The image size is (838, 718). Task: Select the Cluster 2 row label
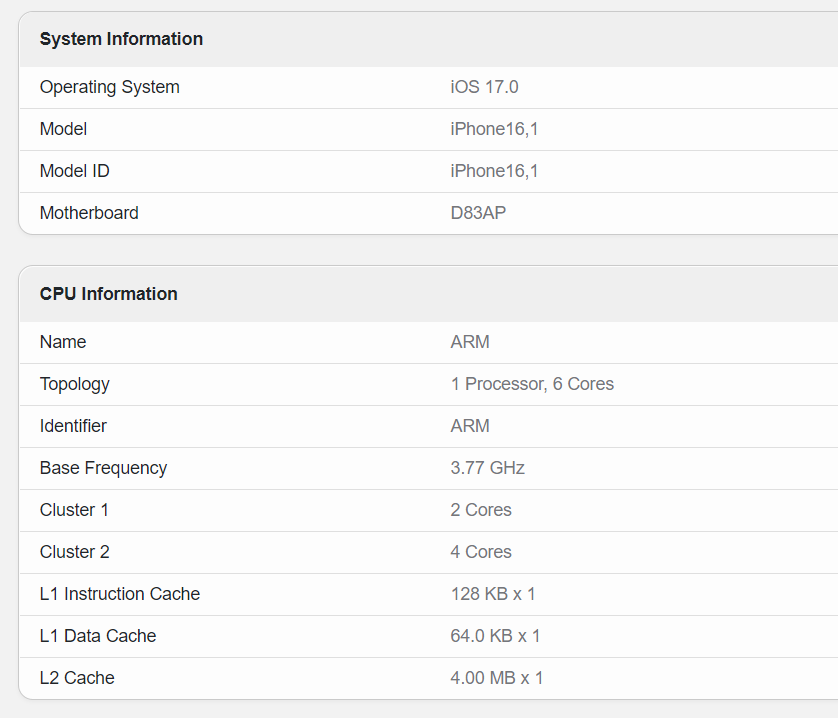[x=74, y=552]
